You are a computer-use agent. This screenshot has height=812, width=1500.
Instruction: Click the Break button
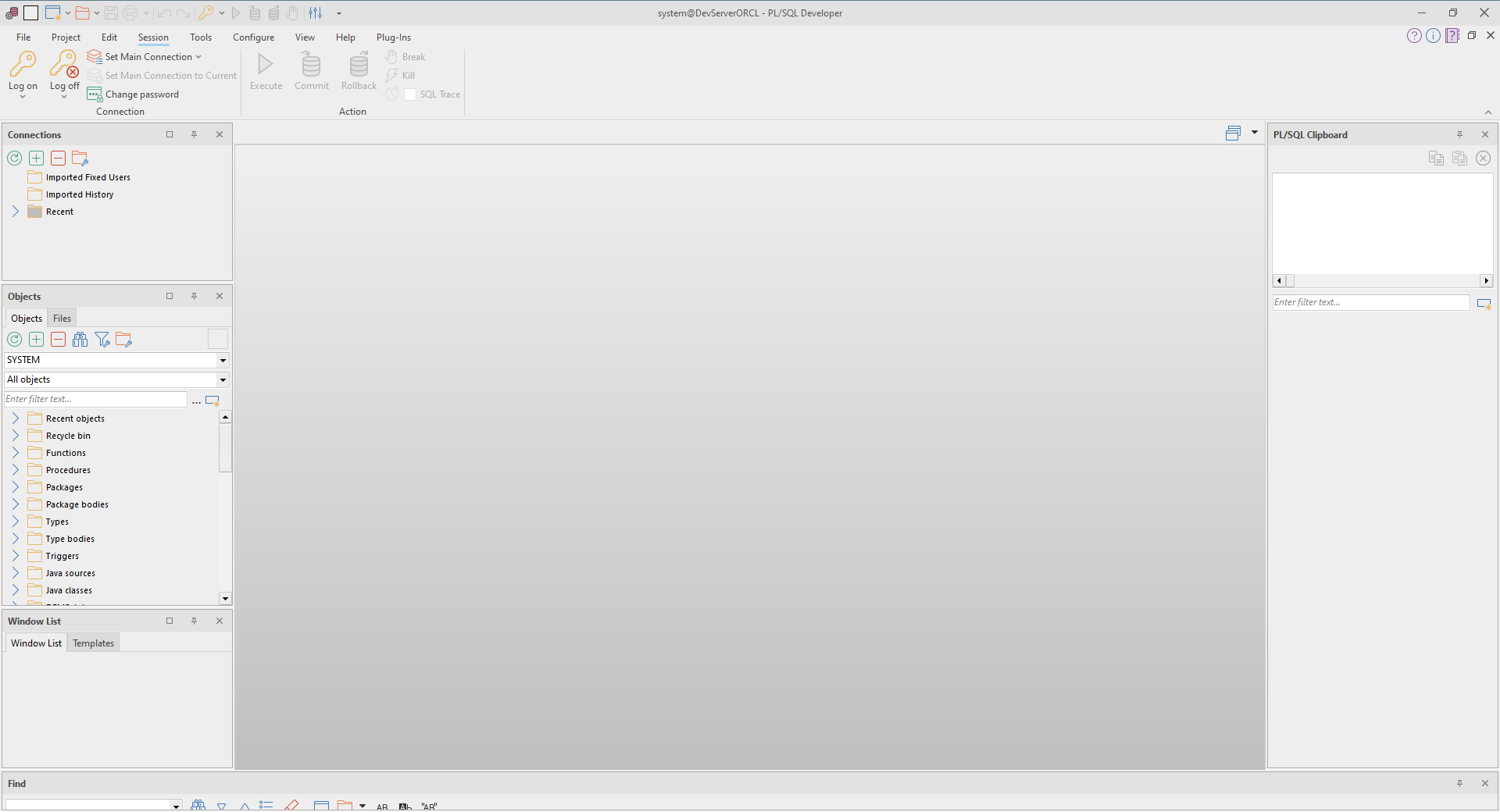coord(405,57)
